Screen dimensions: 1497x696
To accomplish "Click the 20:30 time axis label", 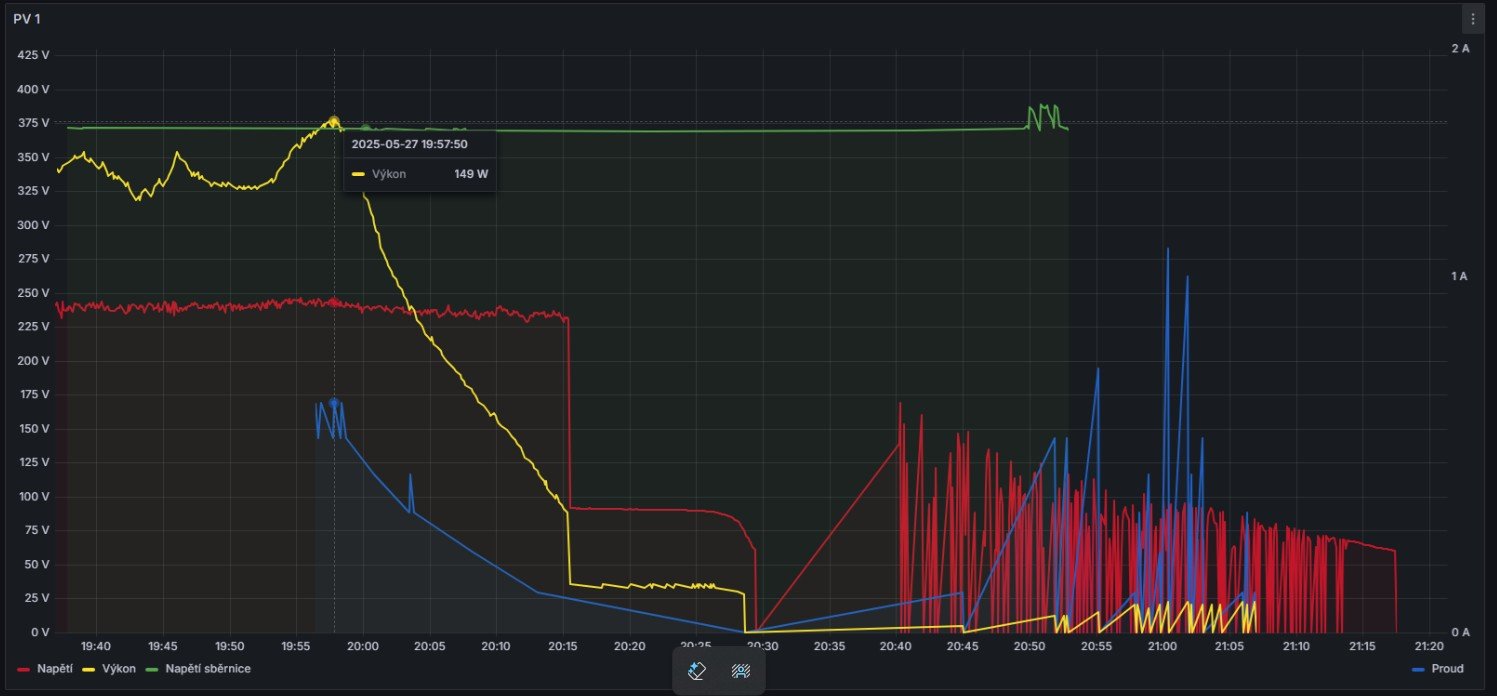I will click(762, 646).
